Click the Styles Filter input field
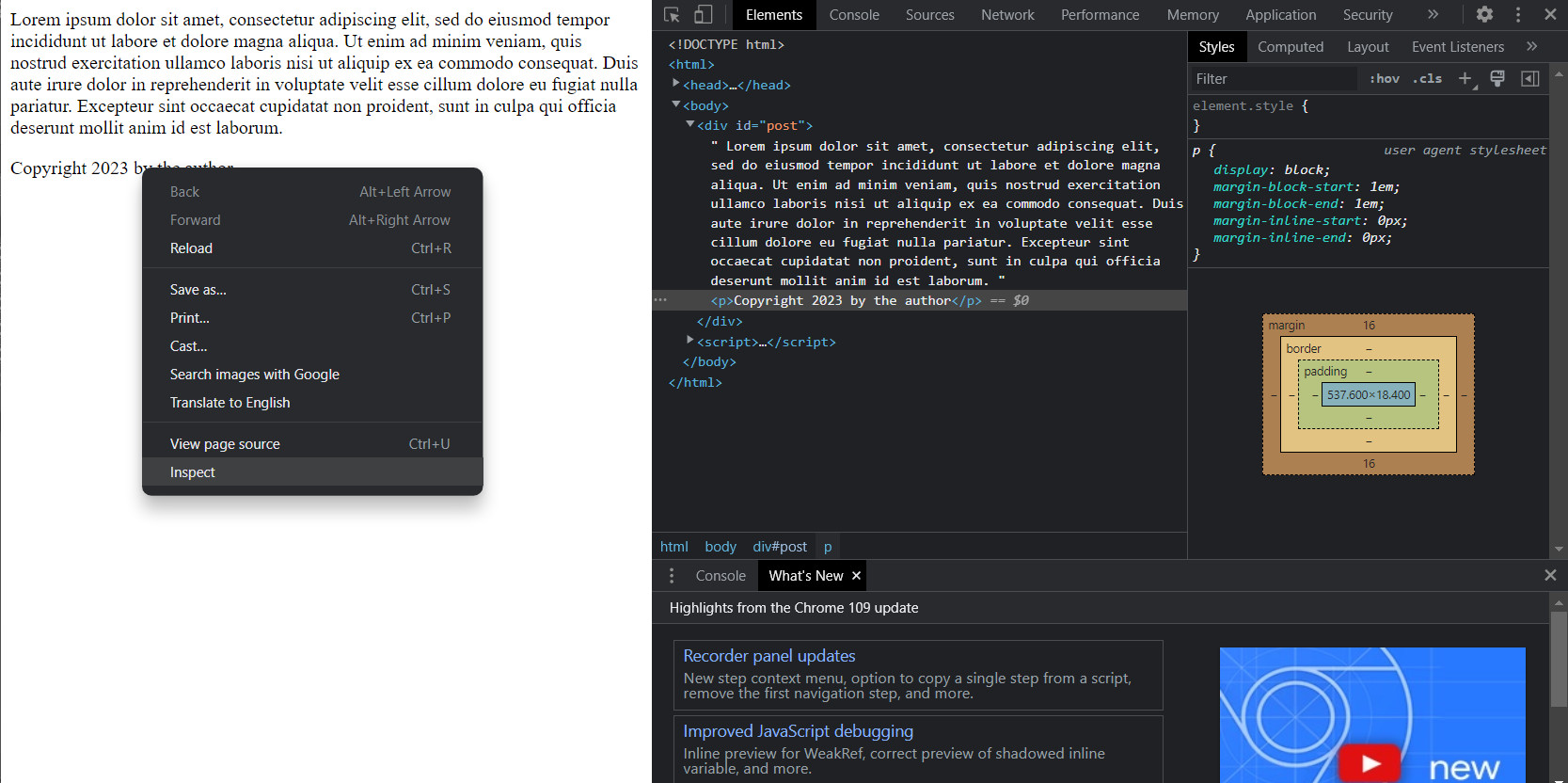This screenshot has height=783, width=1568. 1274,79
